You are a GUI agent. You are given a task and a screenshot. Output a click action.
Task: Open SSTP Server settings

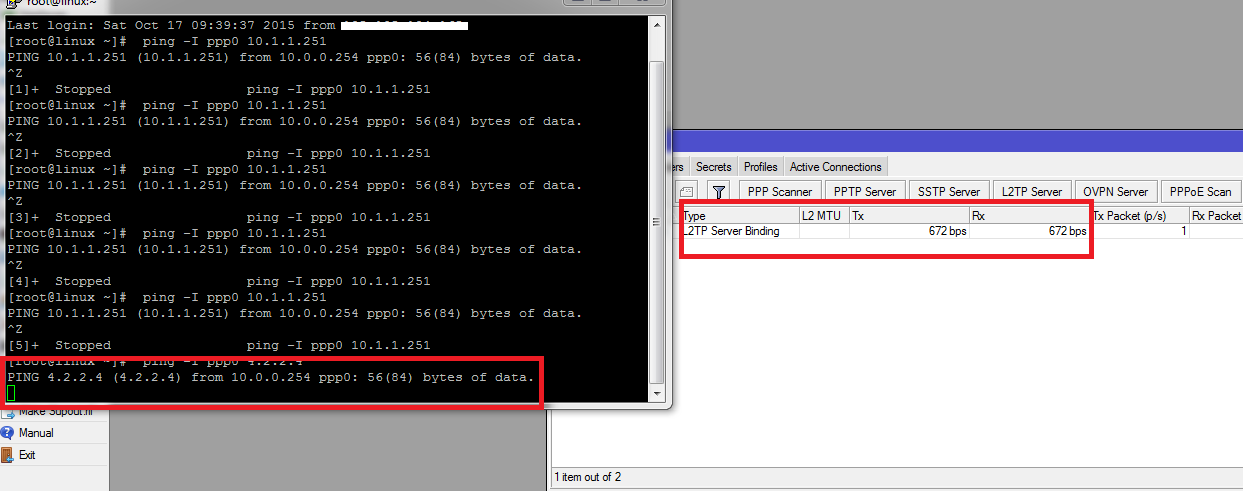pos(949,192)
